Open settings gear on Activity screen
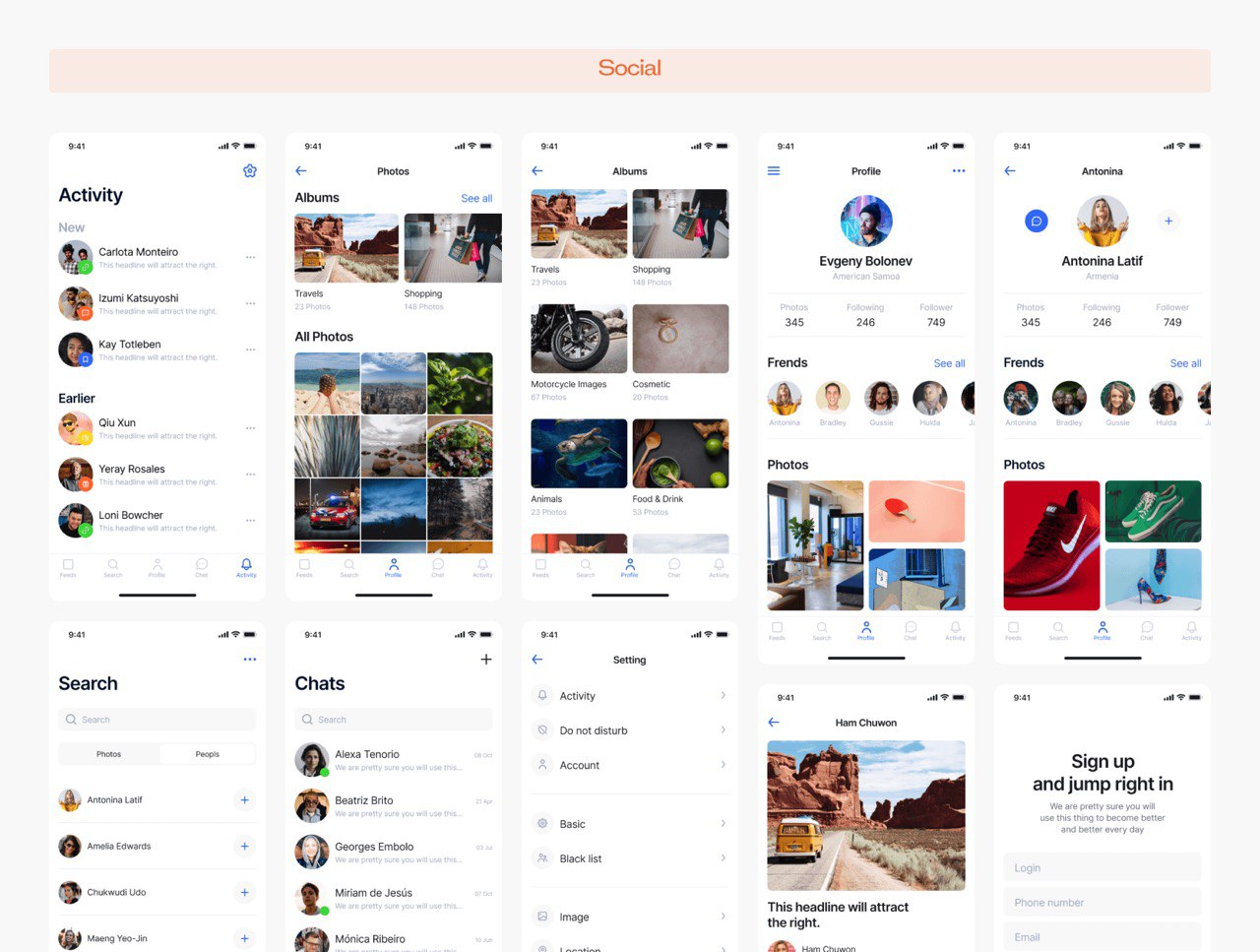This screenshot has height=952, width=1260. coord(250,170)
